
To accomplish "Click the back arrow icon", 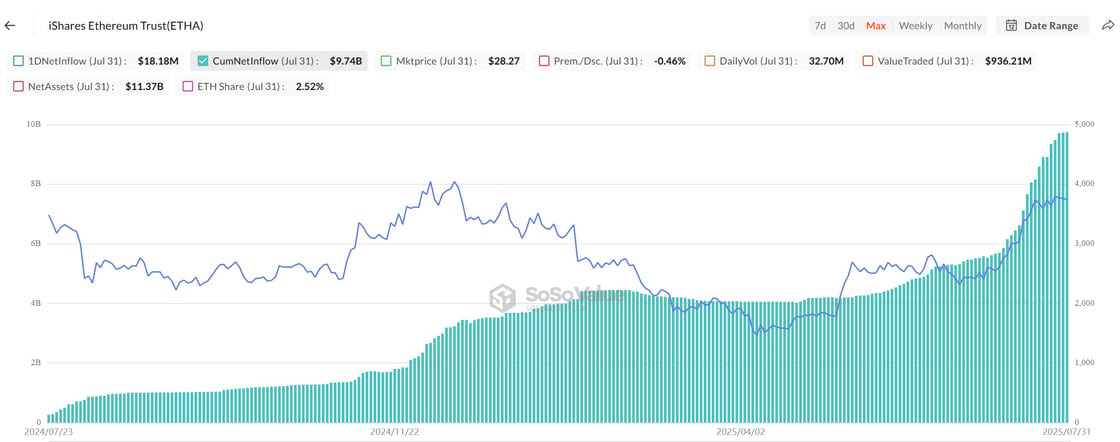I will 9,26.
